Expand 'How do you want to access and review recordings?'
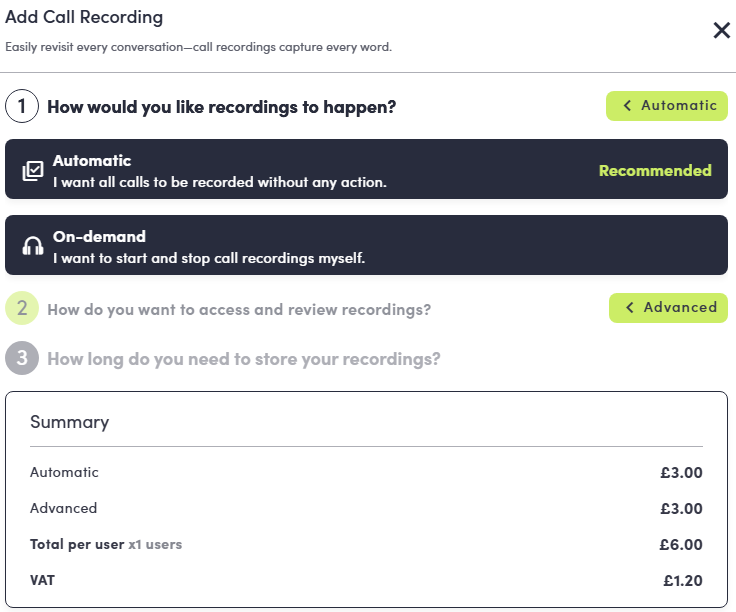 pos(239,310)
